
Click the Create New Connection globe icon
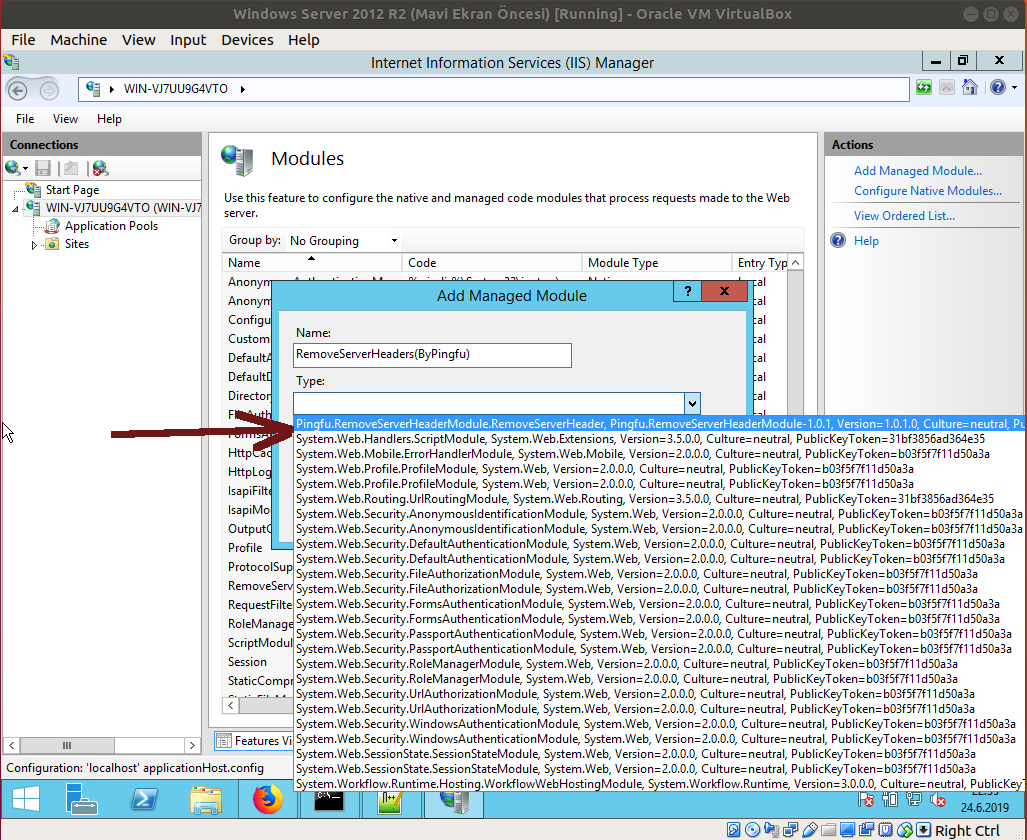point(12,168)
